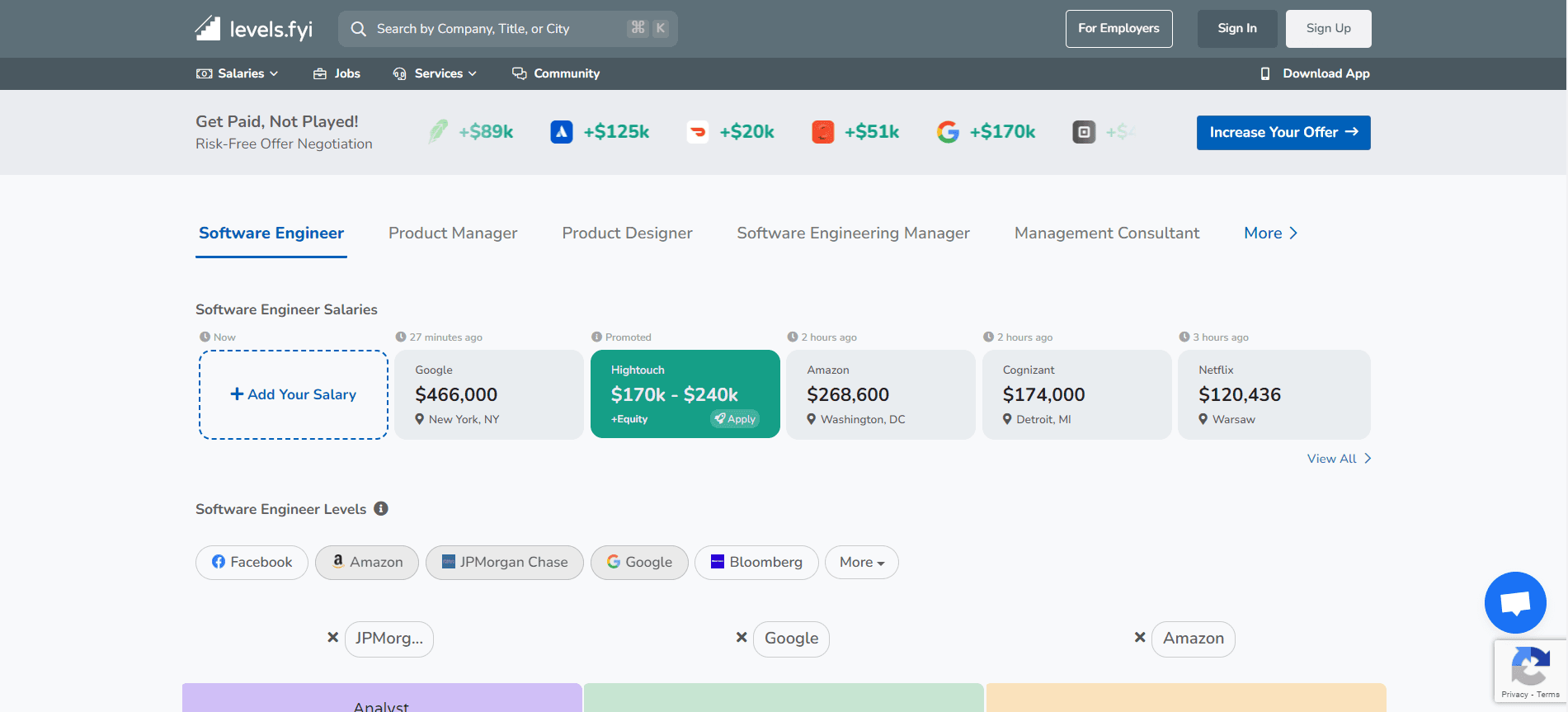
Task: Open the Cognizant $174,000 salary card
Action: tap(1077, 394)
